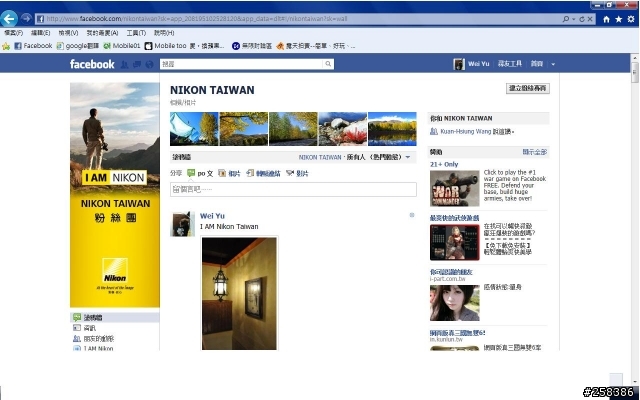Click the leave a comment text box

[x=293, y=189]
